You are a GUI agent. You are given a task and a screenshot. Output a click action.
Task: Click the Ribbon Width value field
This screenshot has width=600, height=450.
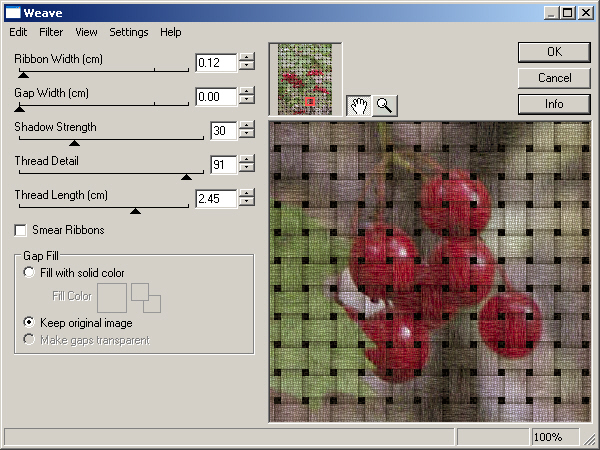click(x=216, y=62)
